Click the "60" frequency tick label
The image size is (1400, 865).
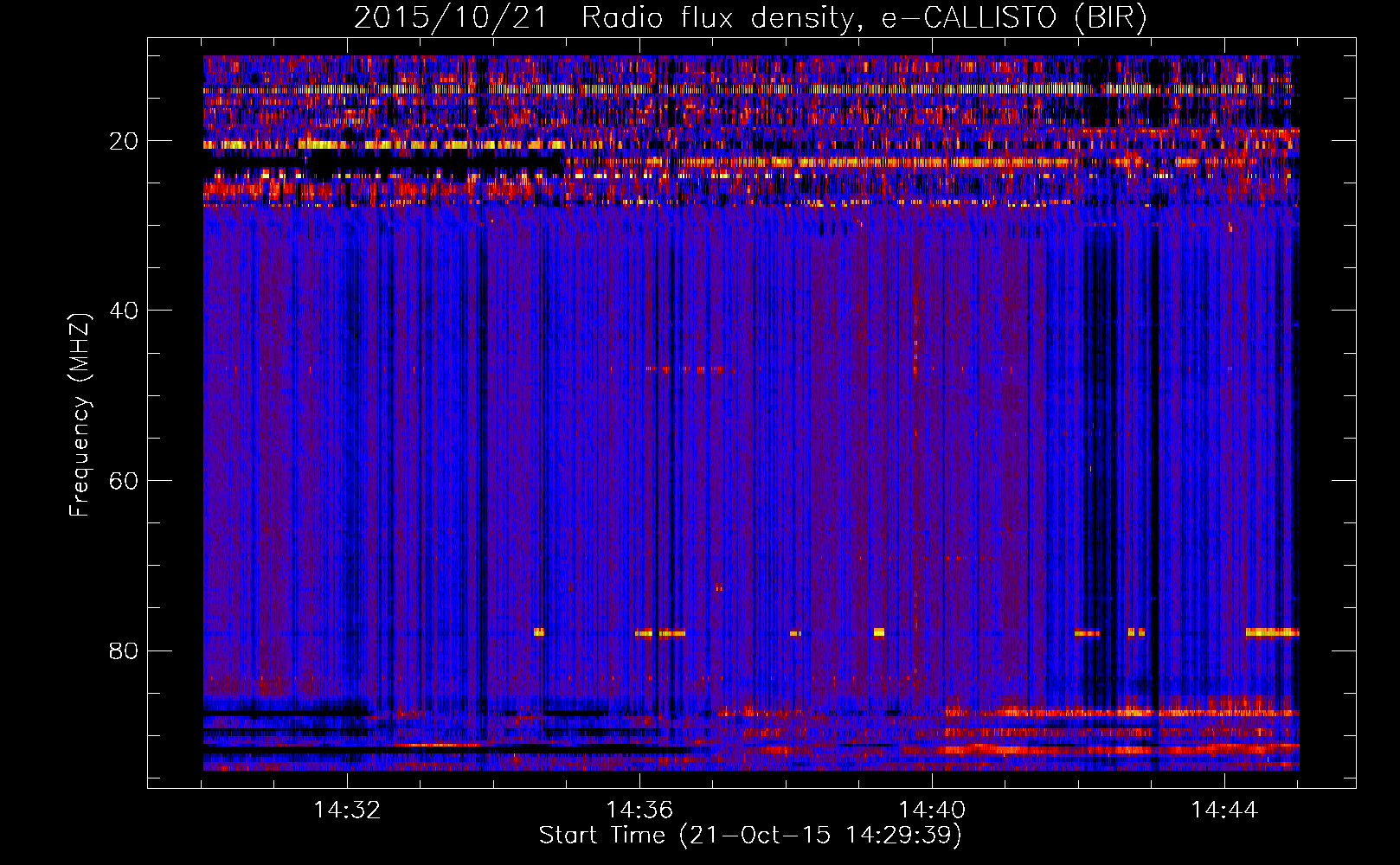pyautogui.click(x=124, y=481)
